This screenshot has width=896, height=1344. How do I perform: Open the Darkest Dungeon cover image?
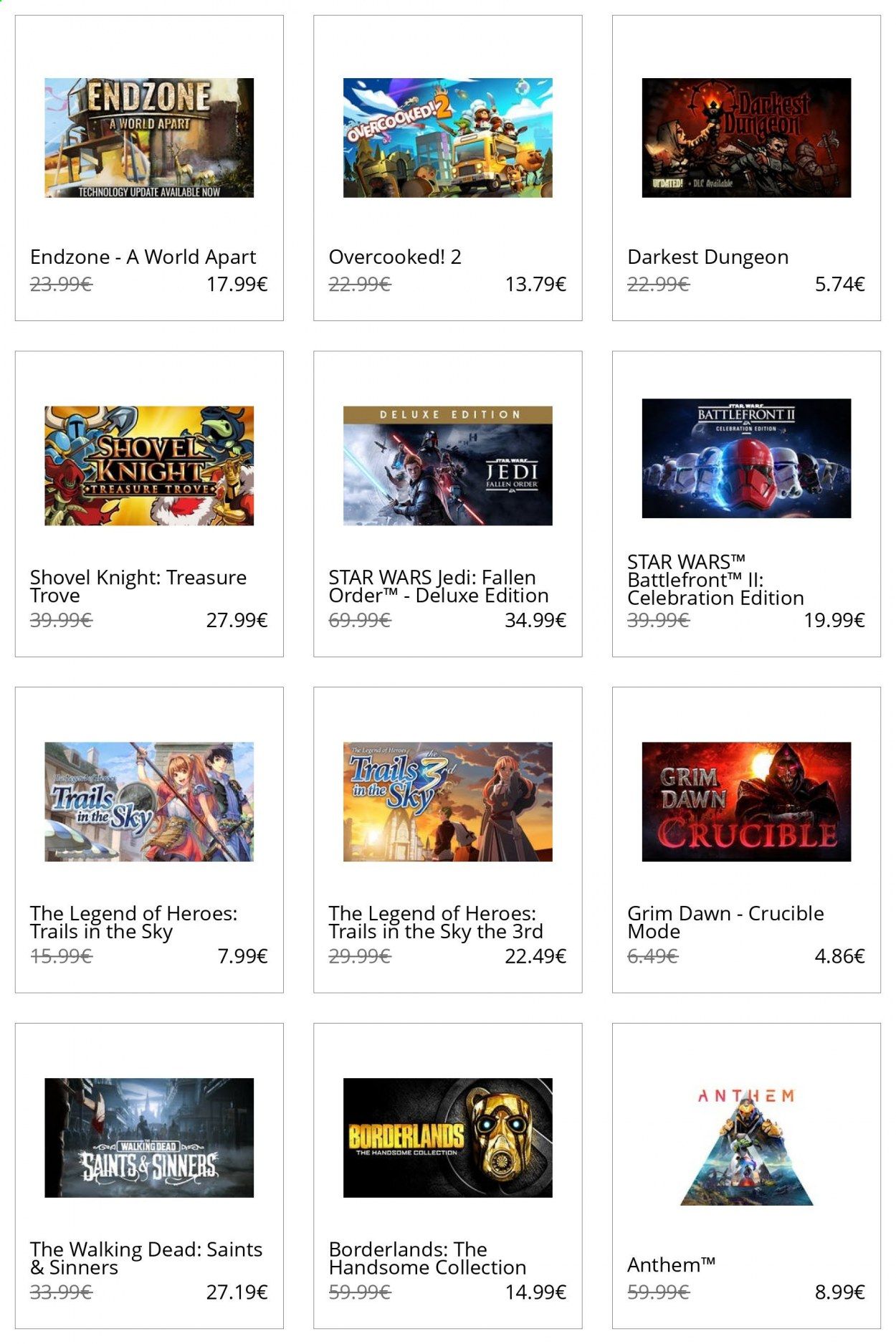tap(746, 138)
